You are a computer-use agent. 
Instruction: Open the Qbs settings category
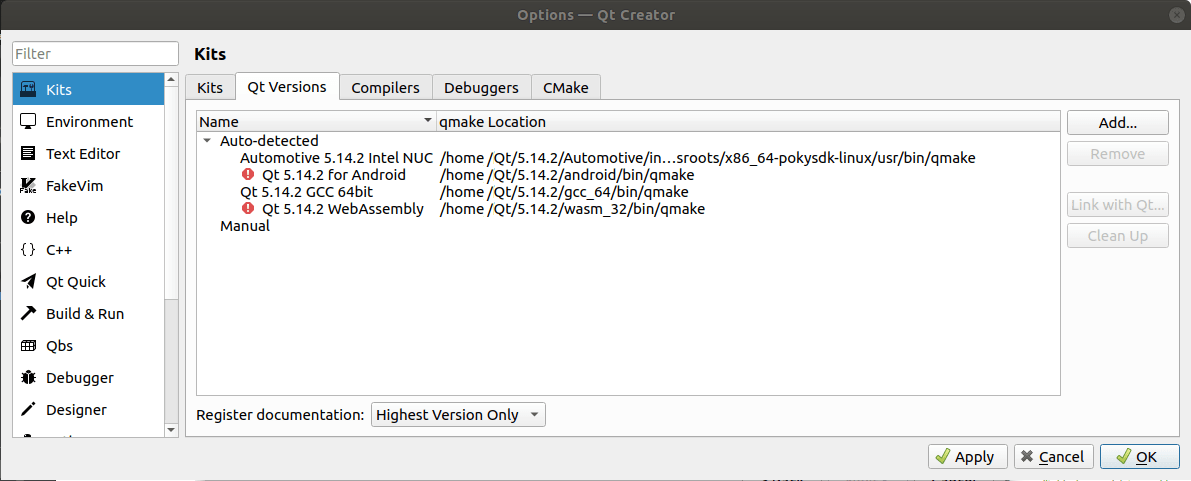59,346
